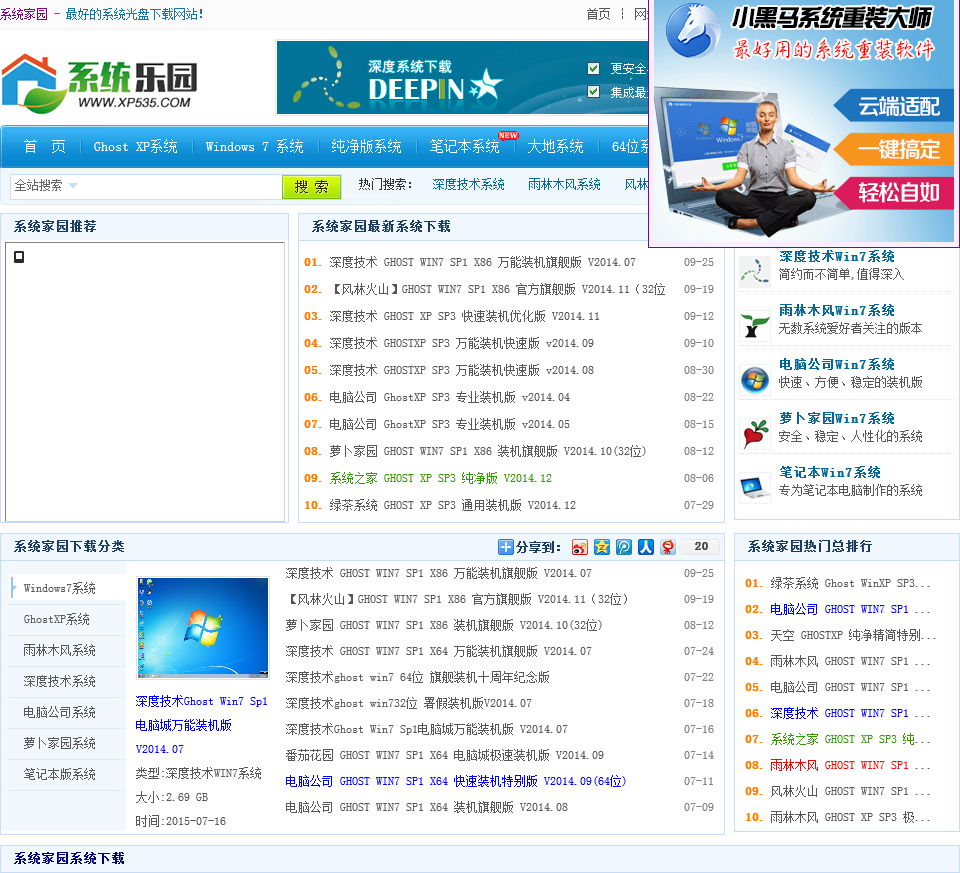Screen dimensions: 960x873
Task: Open Windows 7 系统 navigation item
Action: (x=254, y=146)
